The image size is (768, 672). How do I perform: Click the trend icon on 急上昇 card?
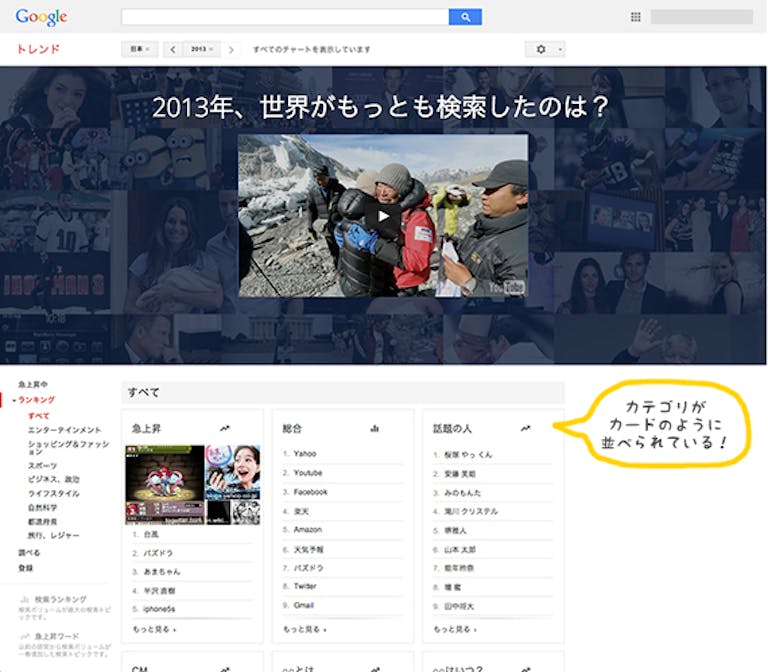pos(225,428)
